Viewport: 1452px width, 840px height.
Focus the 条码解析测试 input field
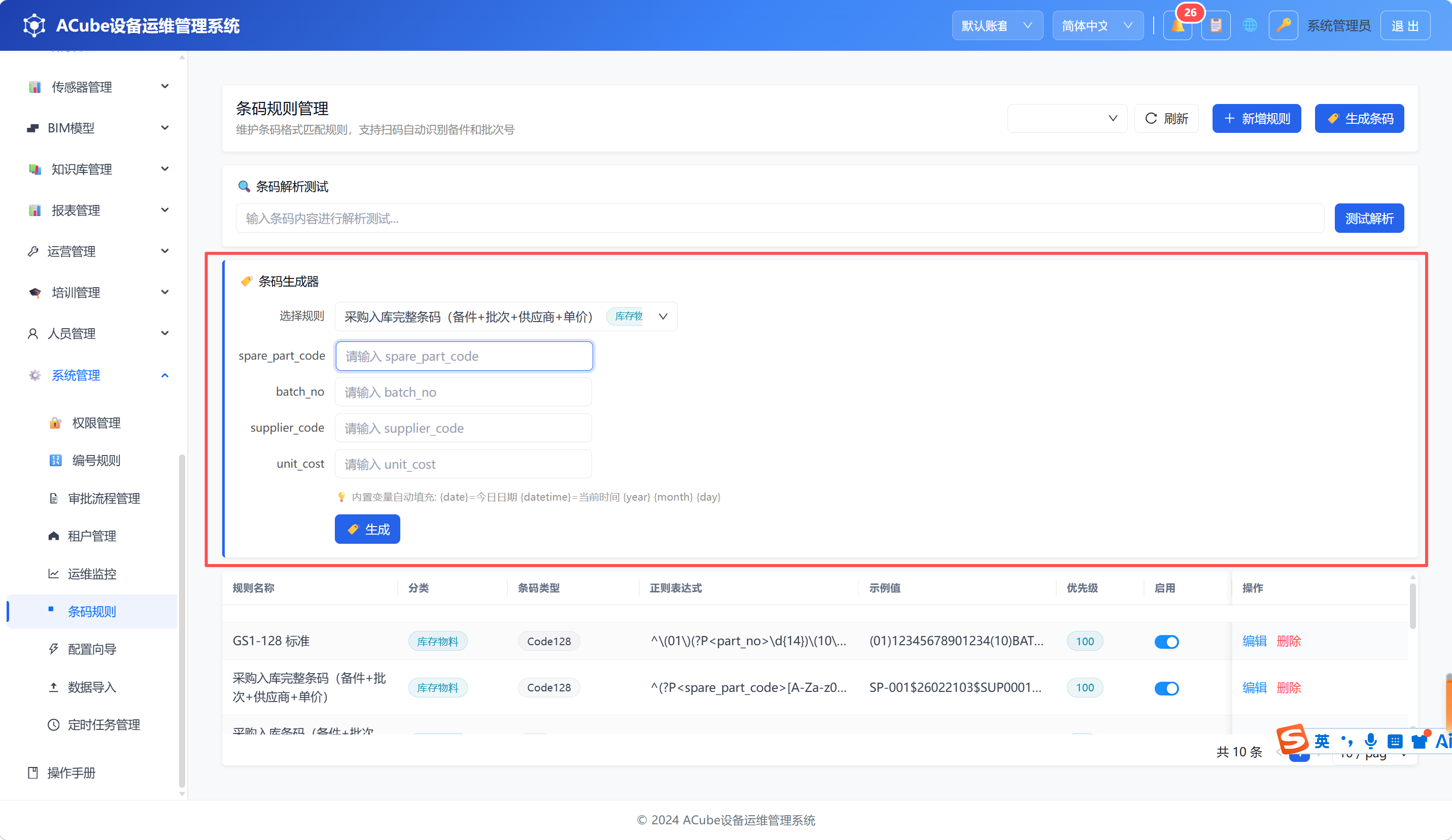tap(780, 218)
